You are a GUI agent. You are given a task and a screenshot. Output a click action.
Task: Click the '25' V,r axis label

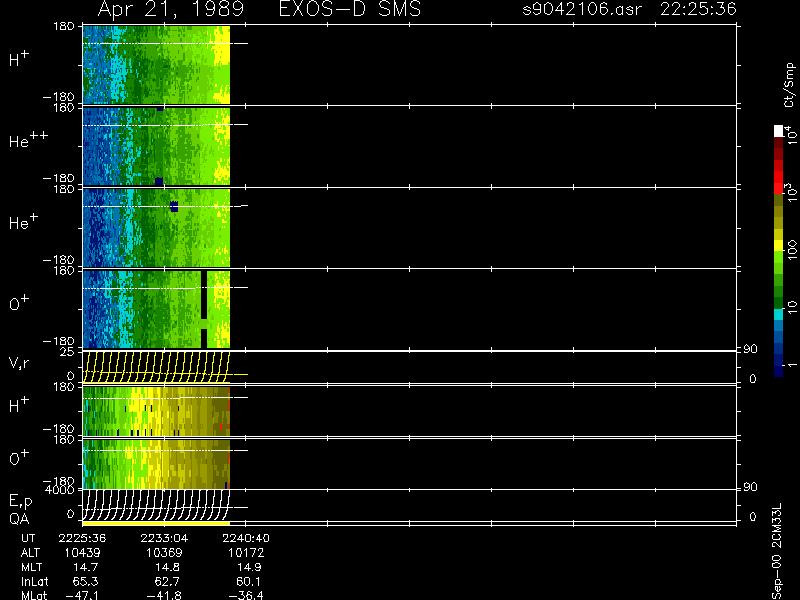coord(67,352)
